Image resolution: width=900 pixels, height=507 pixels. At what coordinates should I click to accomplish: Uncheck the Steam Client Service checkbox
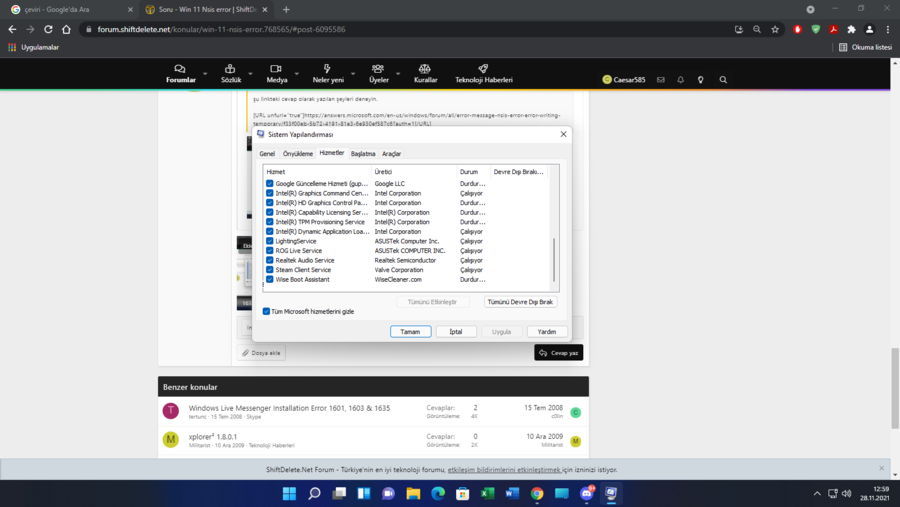coord(270,270)
